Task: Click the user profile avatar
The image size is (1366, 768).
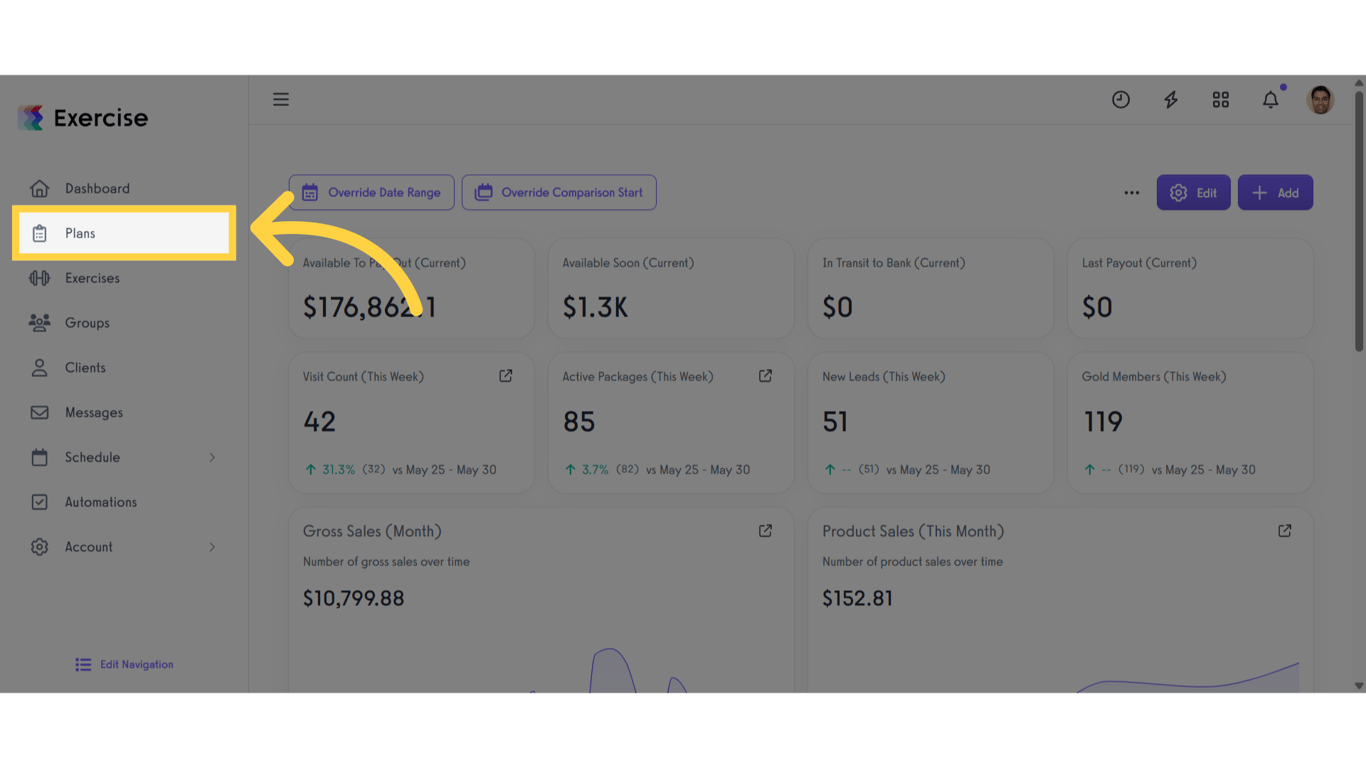Action: point(1320,100)
